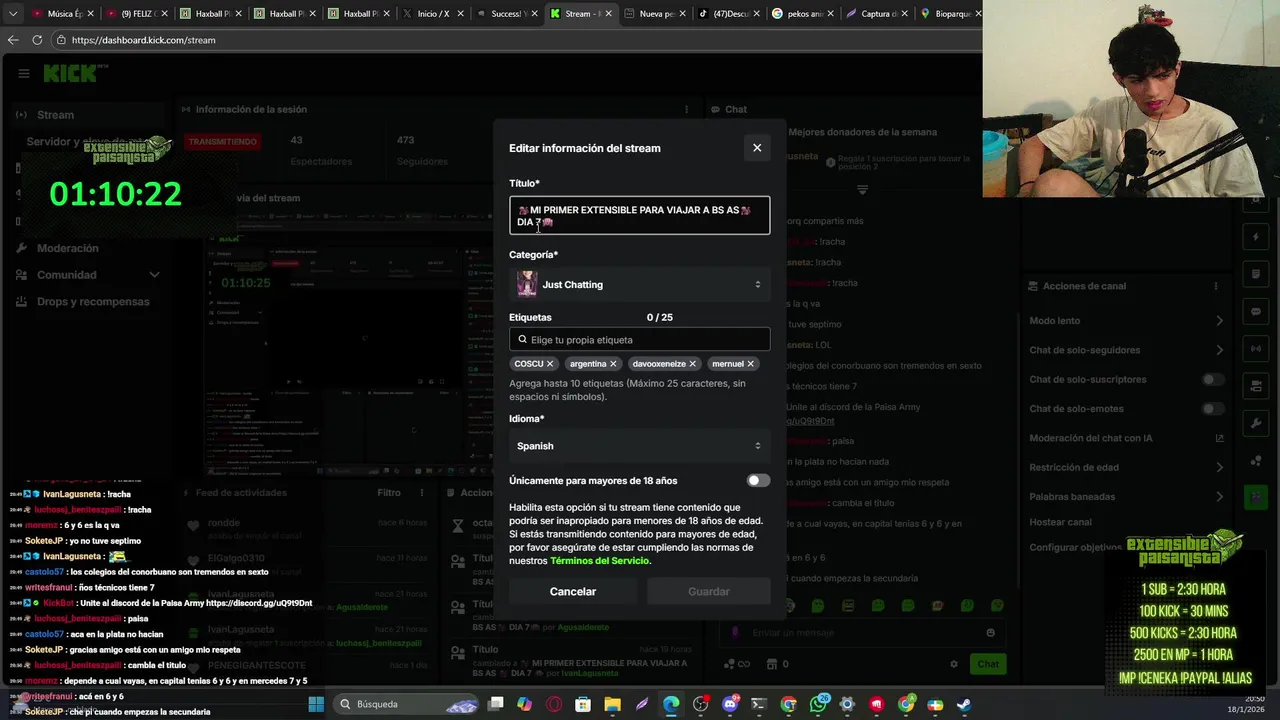This screenshot has width=1280, height=720.
Task: Open Acciones de canal options menu
Action: tap(1216, 286)
